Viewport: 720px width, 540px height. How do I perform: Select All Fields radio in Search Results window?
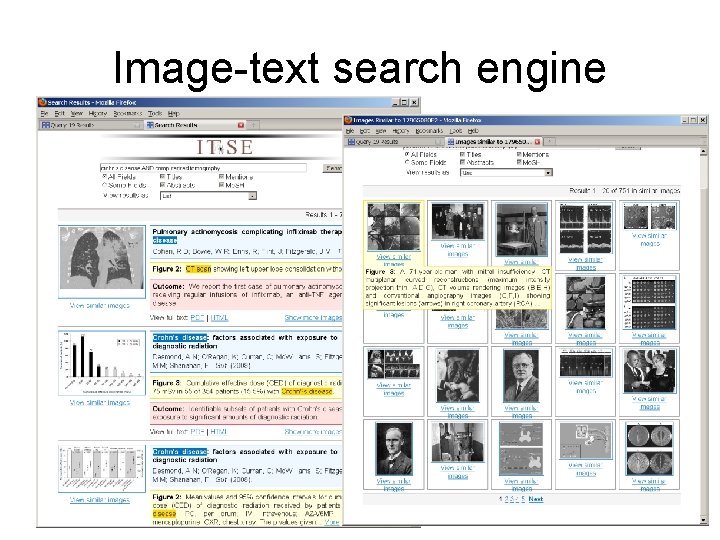click(104, 176)
